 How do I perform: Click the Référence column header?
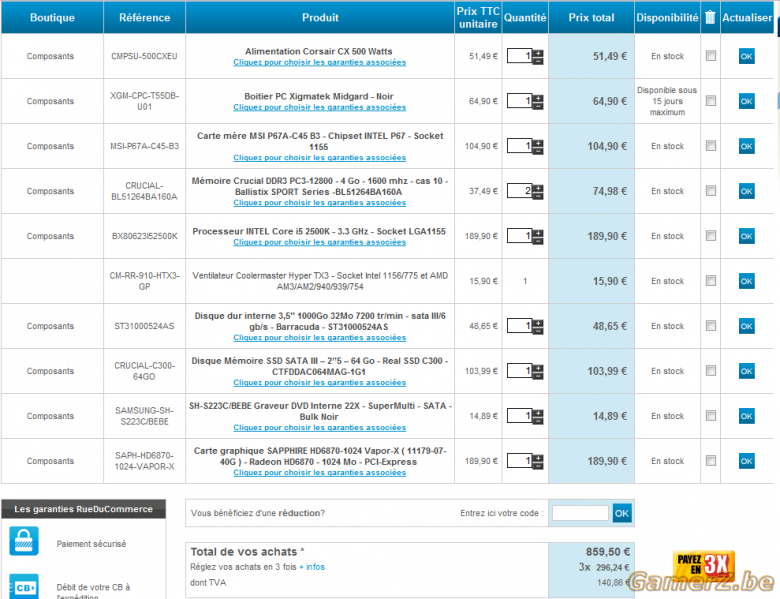click(x=144, y=17)
